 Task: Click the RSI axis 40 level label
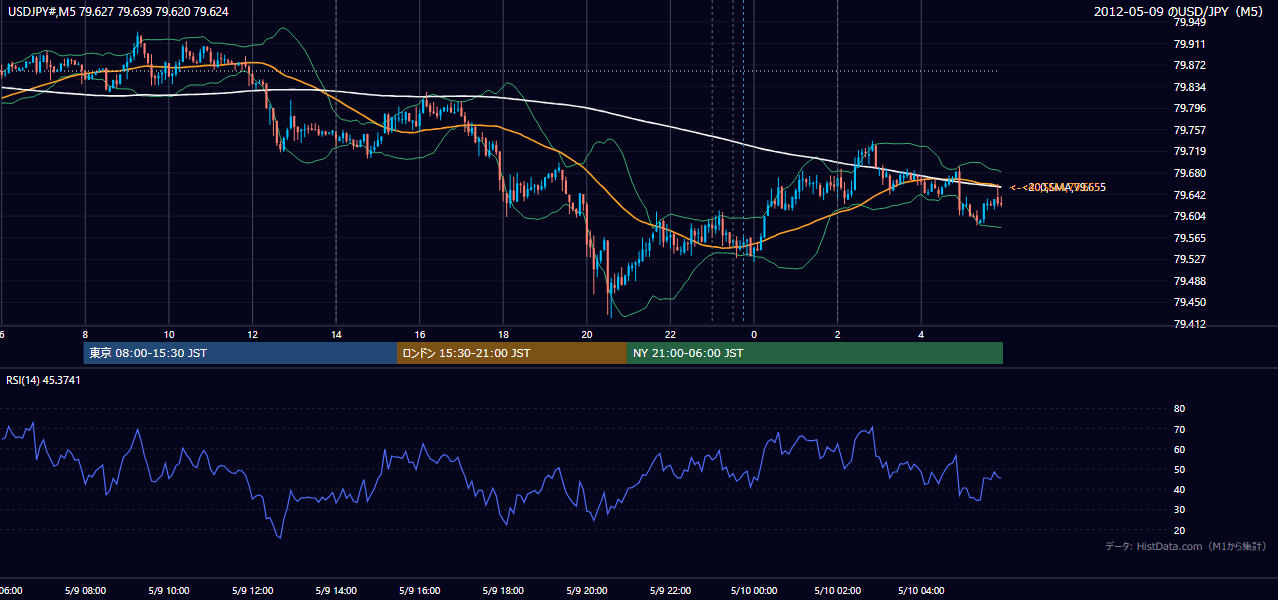point(1179,489)
